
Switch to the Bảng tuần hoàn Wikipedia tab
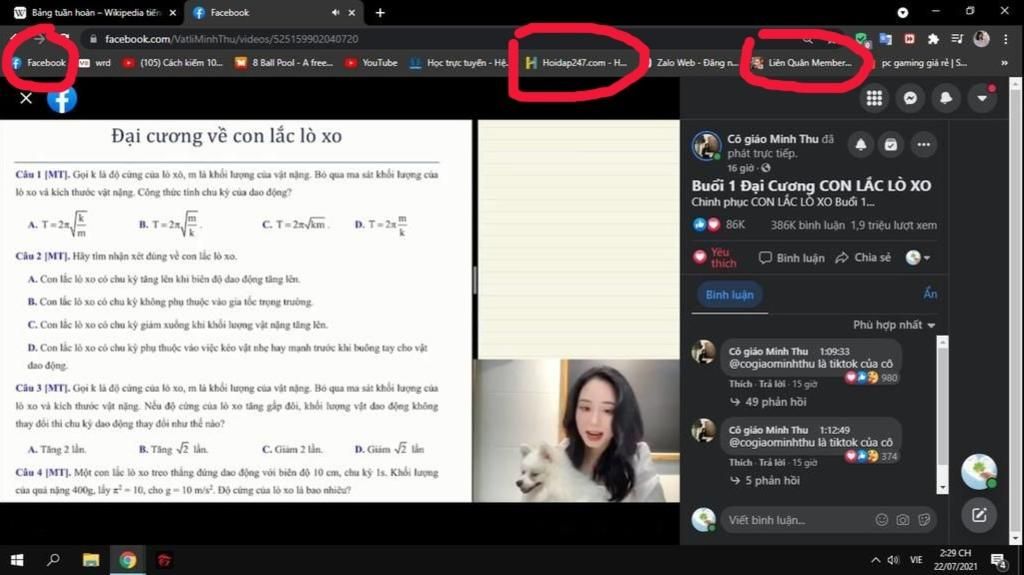pos(97,12)
